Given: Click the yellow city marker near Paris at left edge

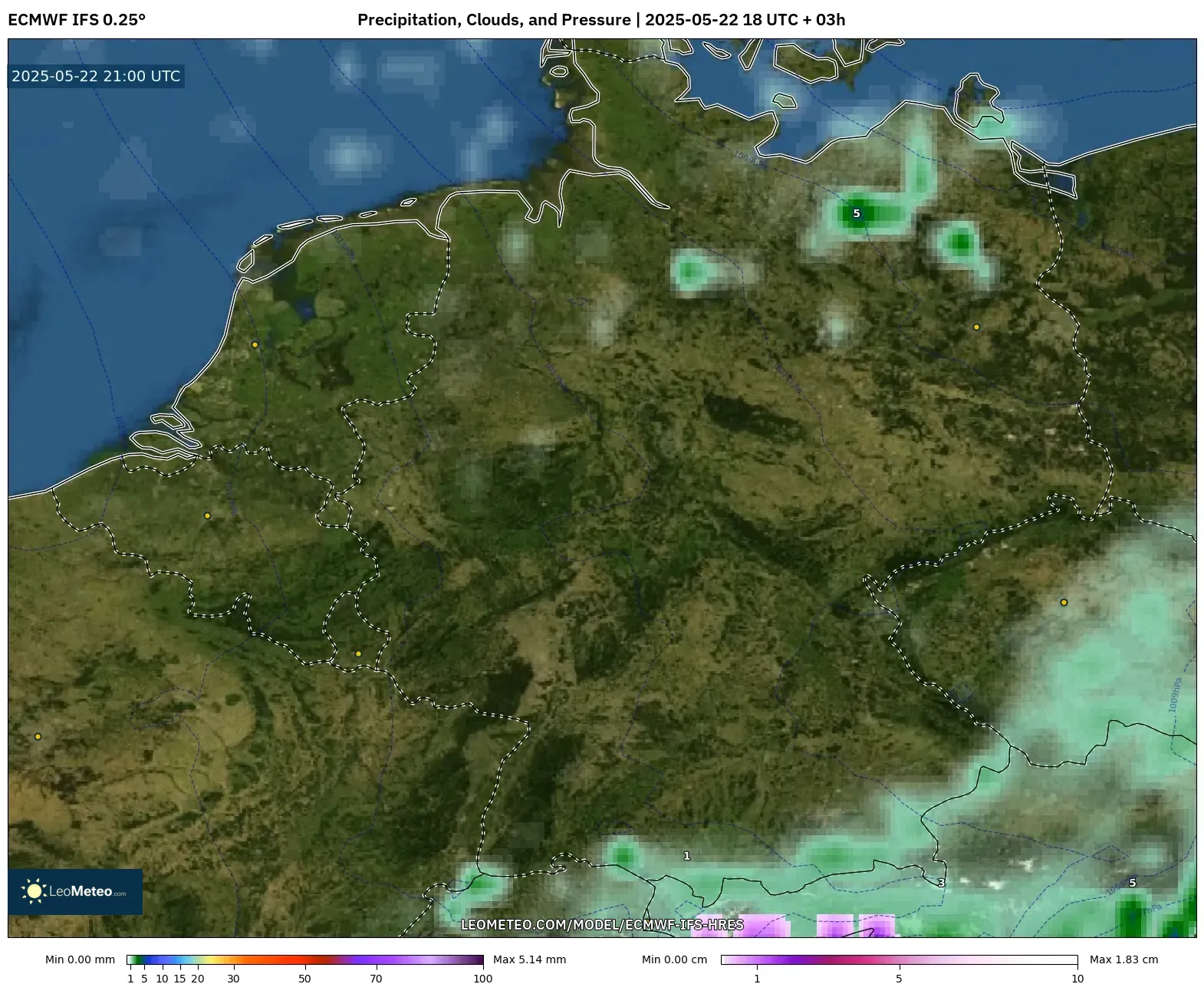Looking at the screenshot, I should (38, 736).
